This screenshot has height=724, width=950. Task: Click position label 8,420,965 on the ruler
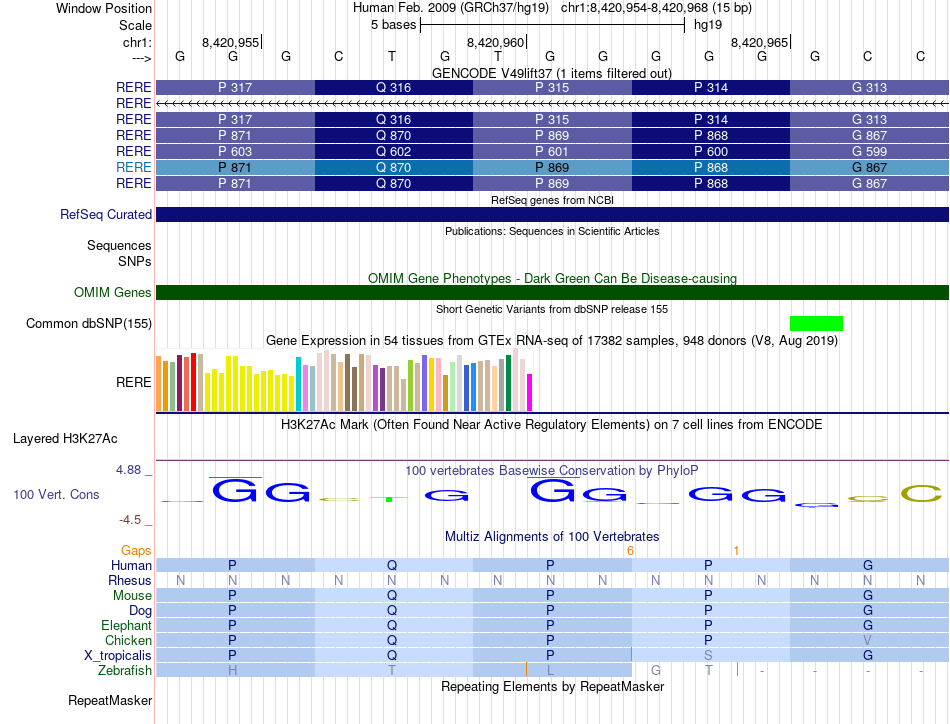point(759,42)
